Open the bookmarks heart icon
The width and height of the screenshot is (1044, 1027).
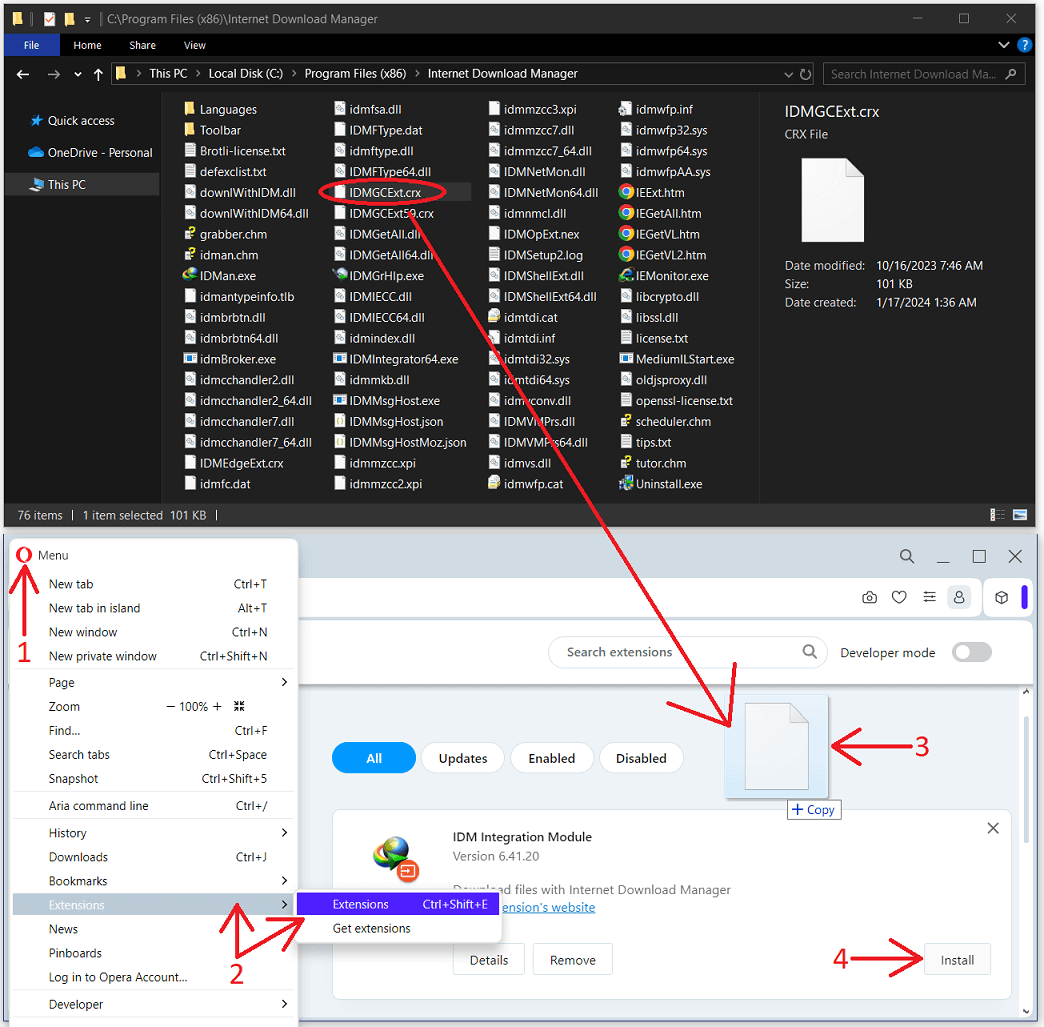point(899,596)
